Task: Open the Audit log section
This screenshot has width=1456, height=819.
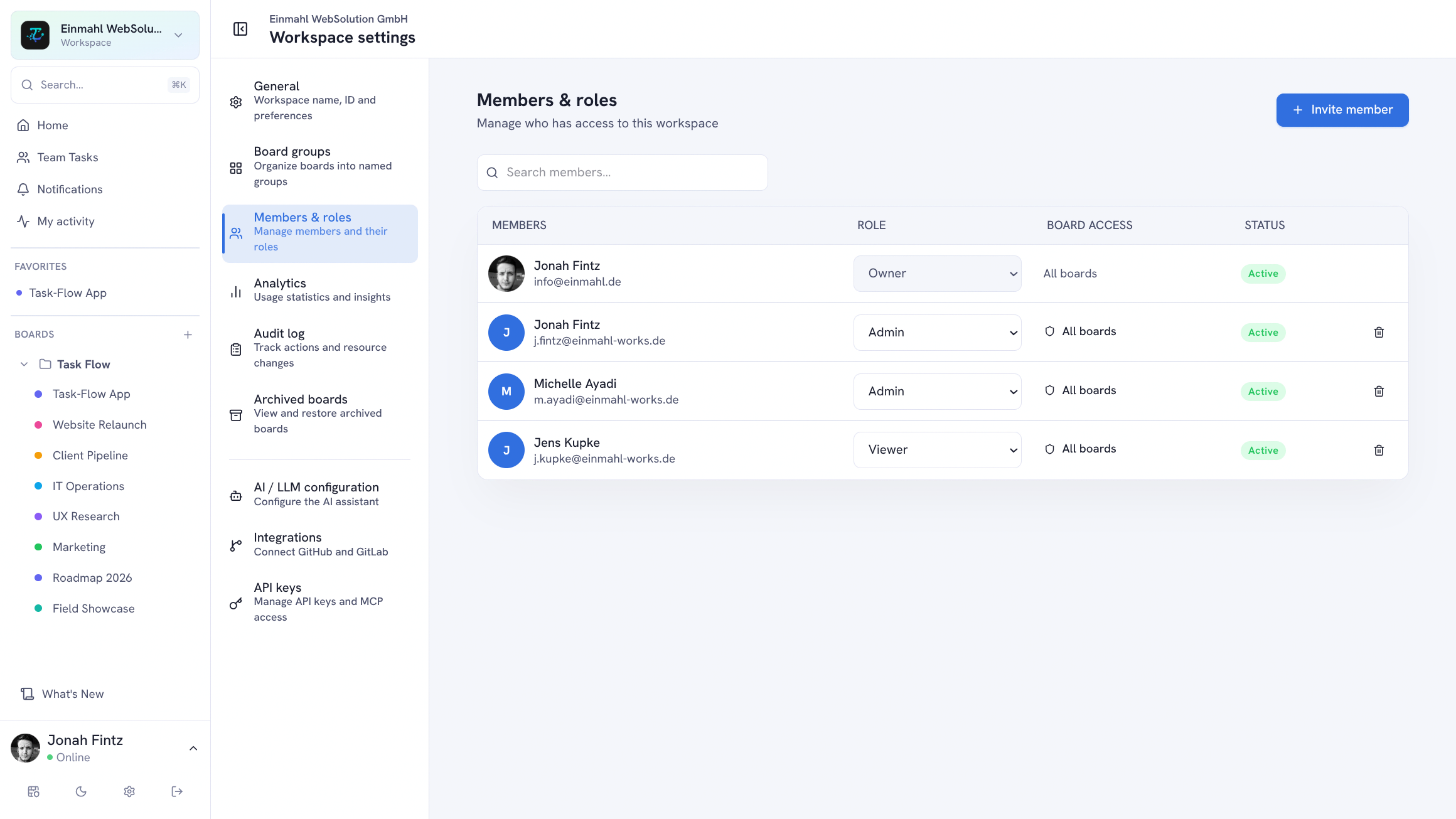Action: point(320,348)
